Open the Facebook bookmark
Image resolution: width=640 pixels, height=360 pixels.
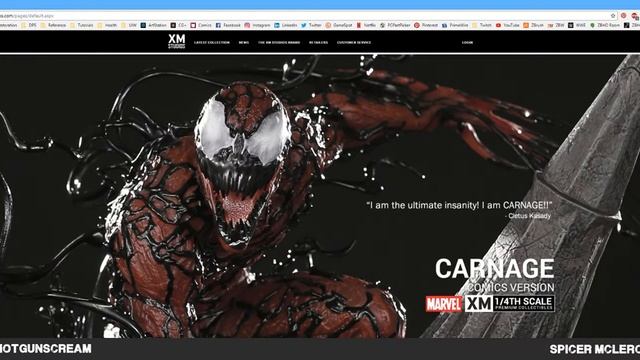coord(228,25)
